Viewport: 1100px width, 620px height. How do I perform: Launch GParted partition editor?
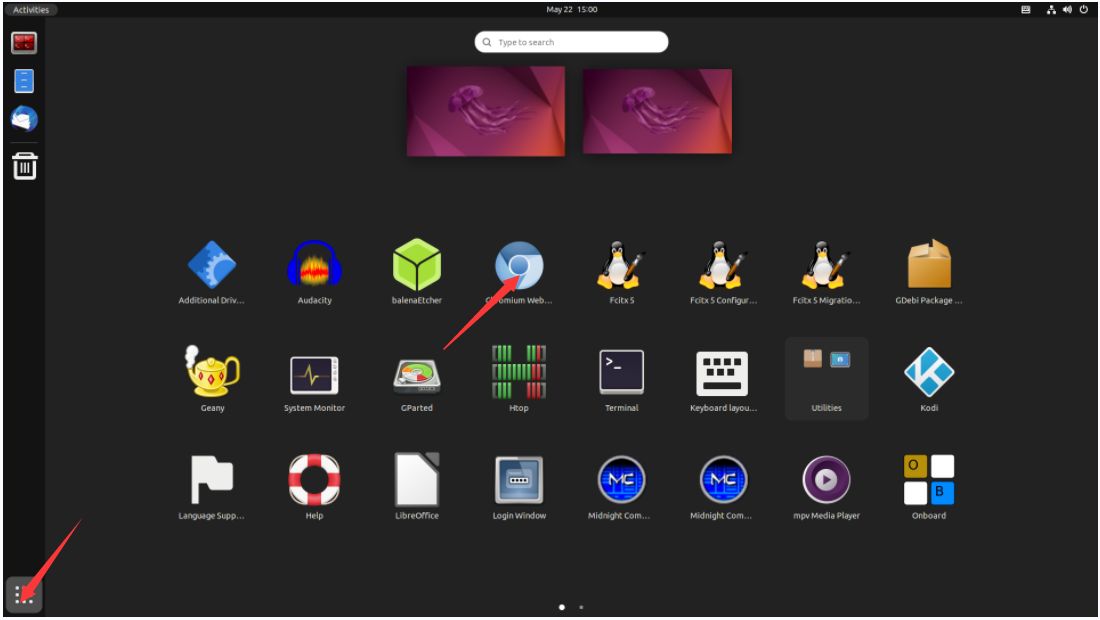point(417,375)
